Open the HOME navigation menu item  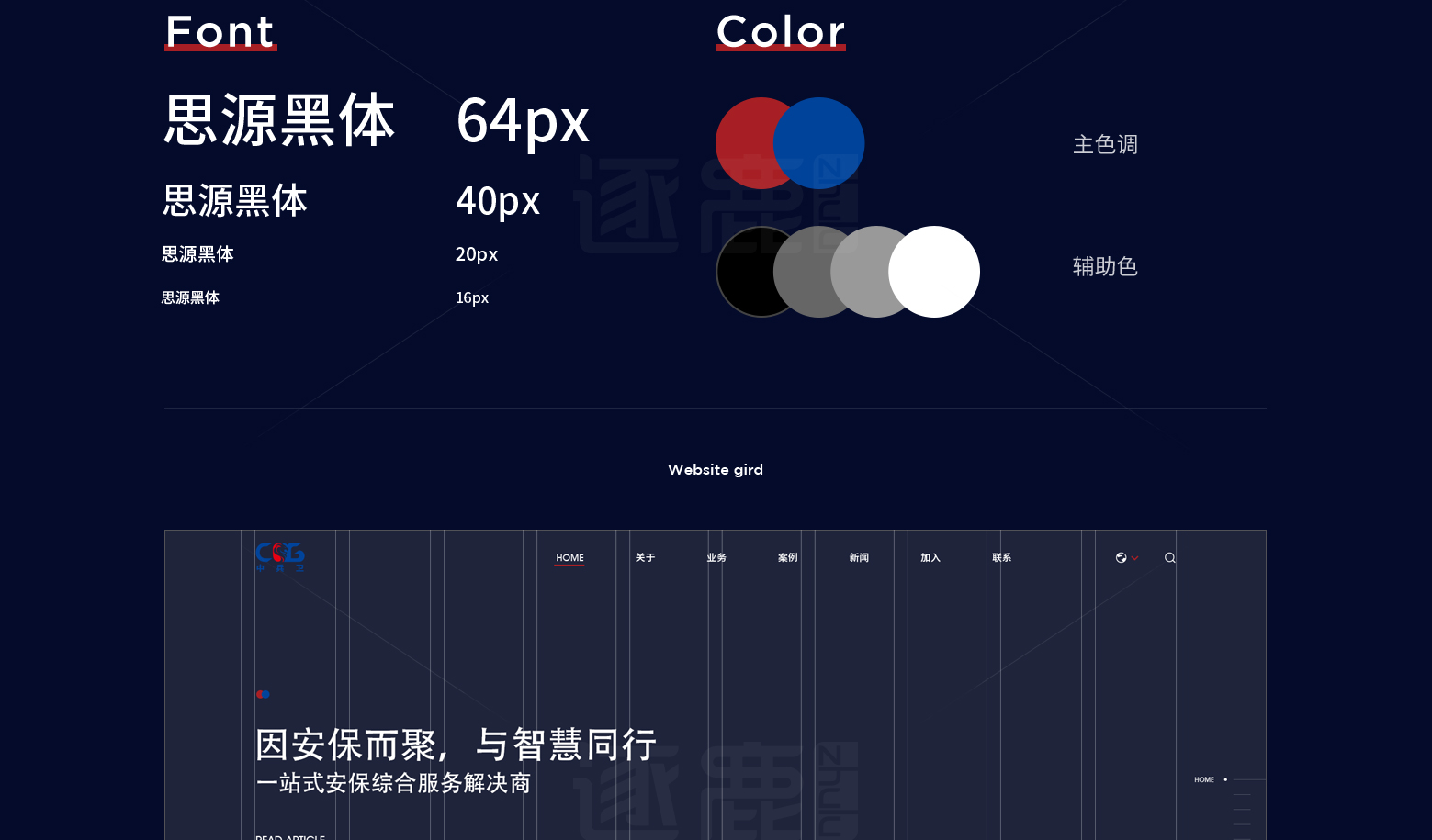tap(569, 557)
